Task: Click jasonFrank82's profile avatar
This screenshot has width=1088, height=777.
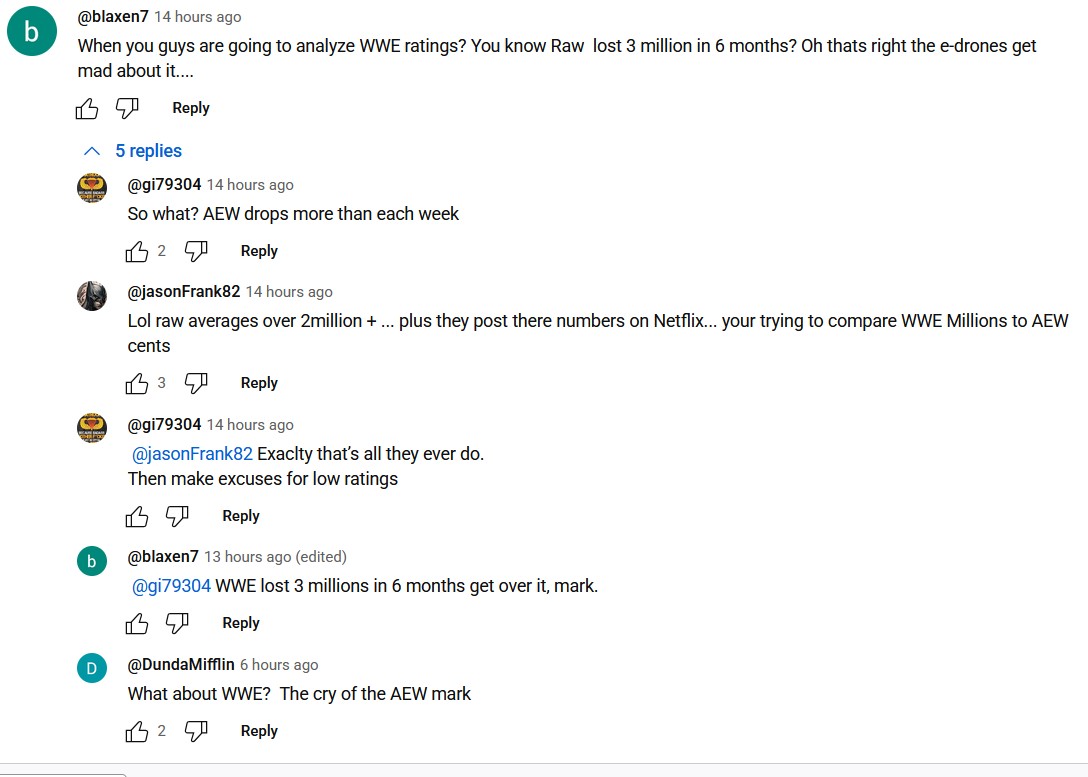Action: pyautogui.click(x=92, y=296)
